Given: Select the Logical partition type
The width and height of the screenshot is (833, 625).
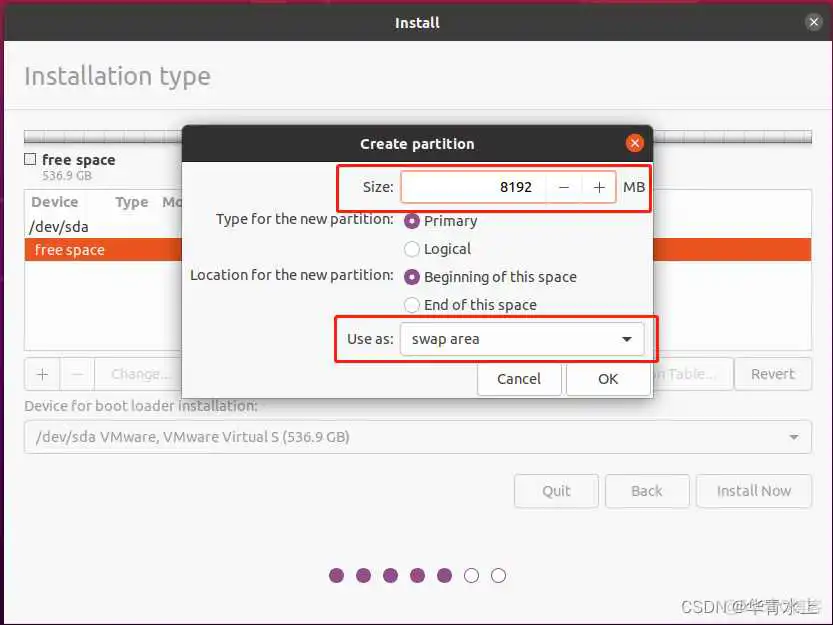Looking at the screenshot, I should coord(412,248).
